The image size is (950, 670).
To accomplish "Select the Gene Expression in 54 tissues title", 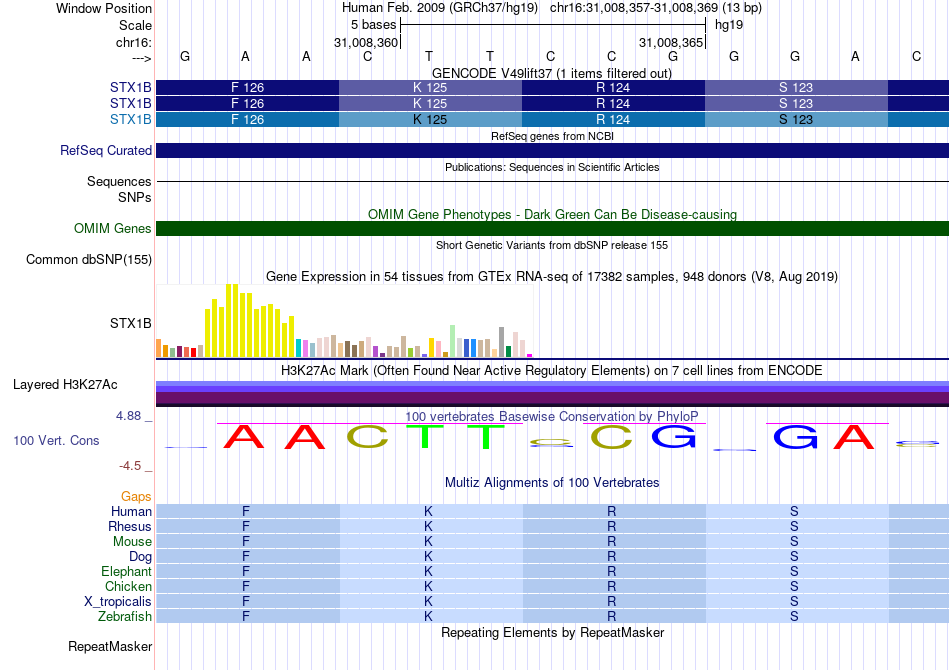I will 552,277.
